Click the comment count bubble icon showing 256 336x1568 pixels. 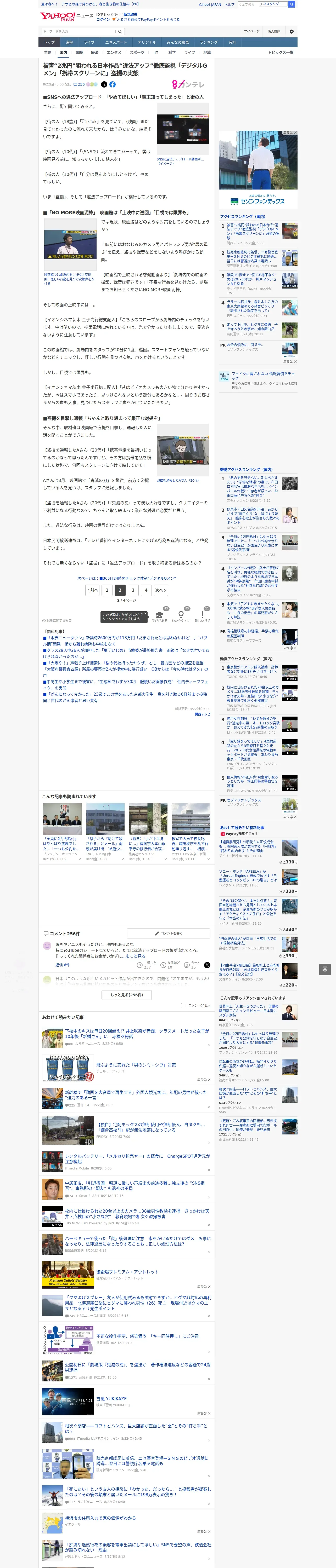(80, 85)
